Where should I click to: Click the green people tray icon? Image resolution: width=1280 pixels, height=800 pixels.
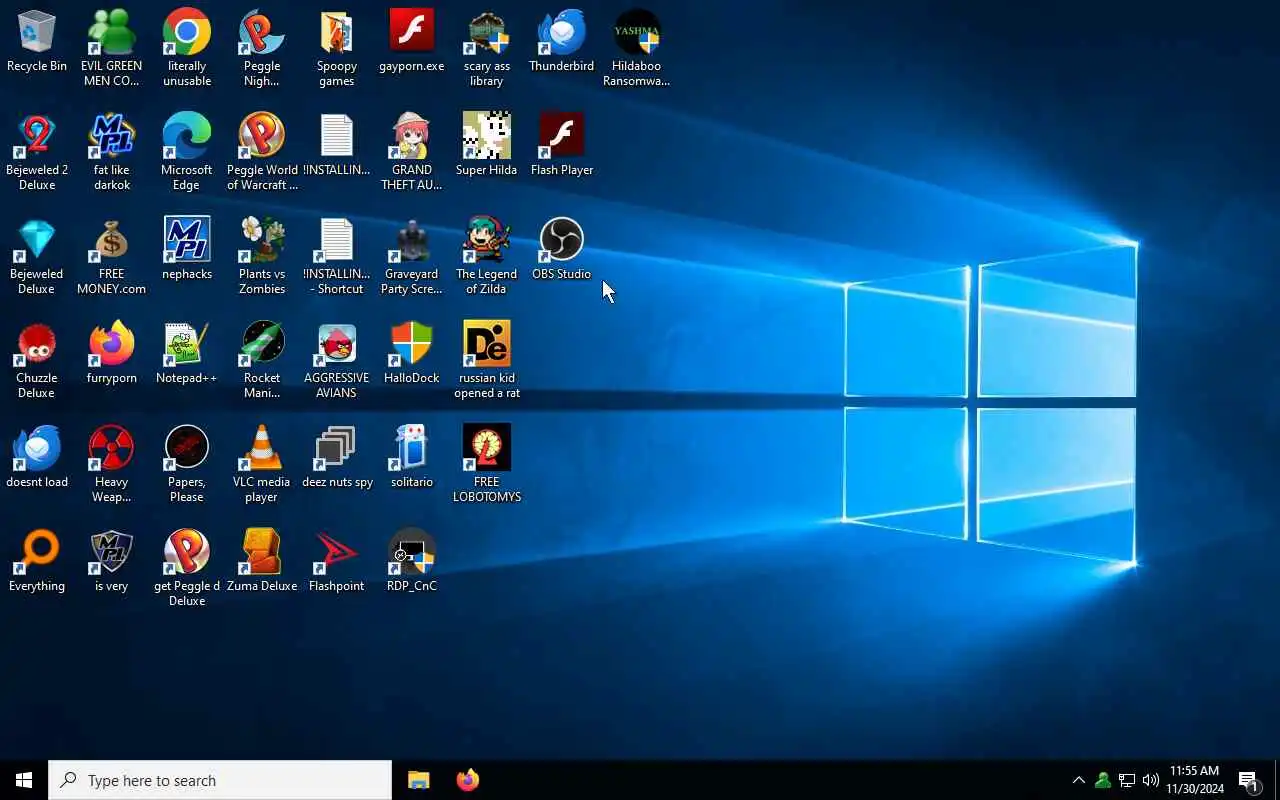[x=1103, y=780]
